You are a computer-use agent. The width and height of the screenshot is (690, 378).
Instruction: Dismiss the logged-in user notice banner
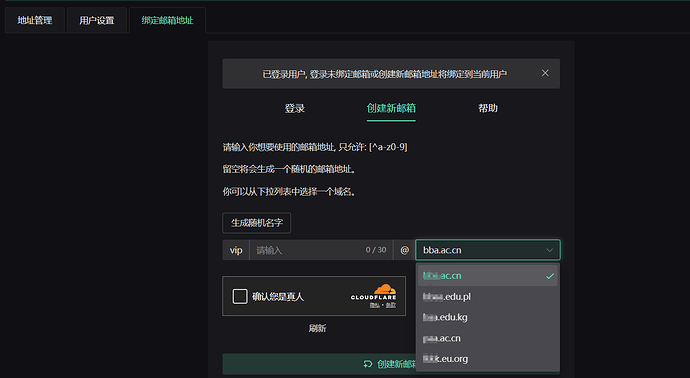(545, 73)
